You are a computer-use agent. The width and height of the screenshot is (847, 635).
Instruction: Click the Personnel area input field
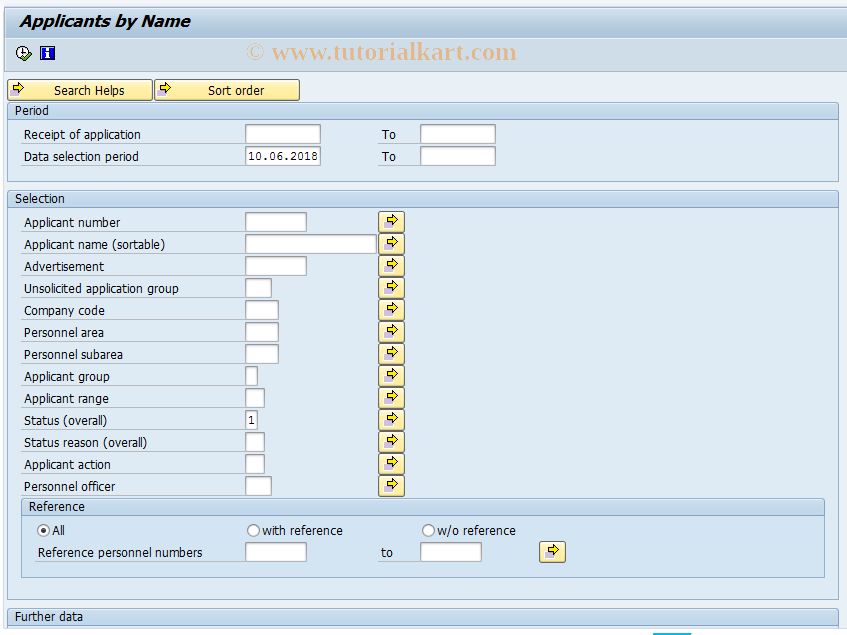[x=261, y=332]
